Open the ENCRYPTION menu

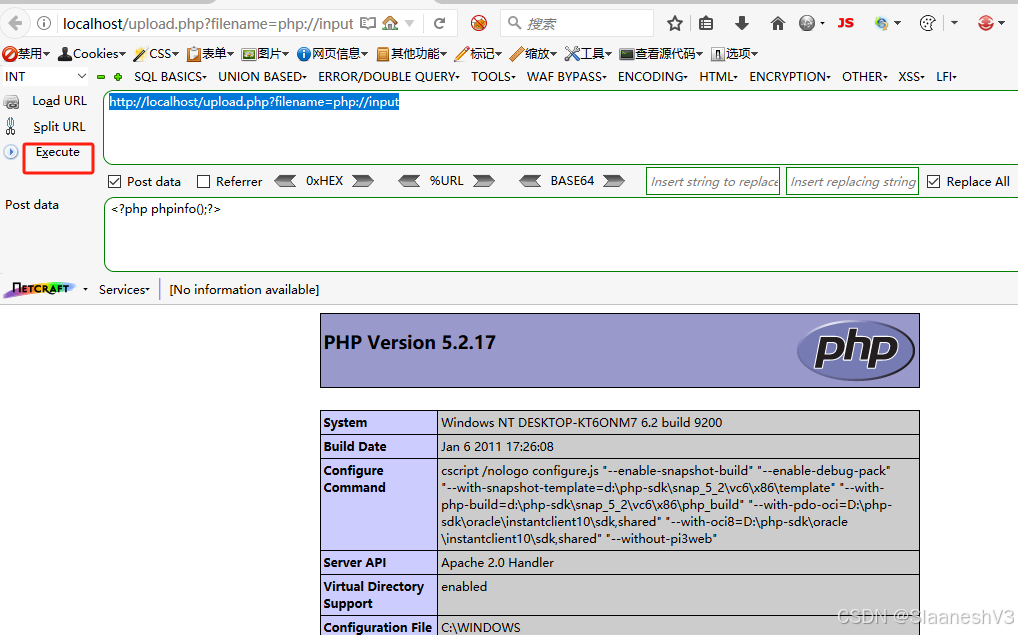pyautogui.click(x=790, y=77)
